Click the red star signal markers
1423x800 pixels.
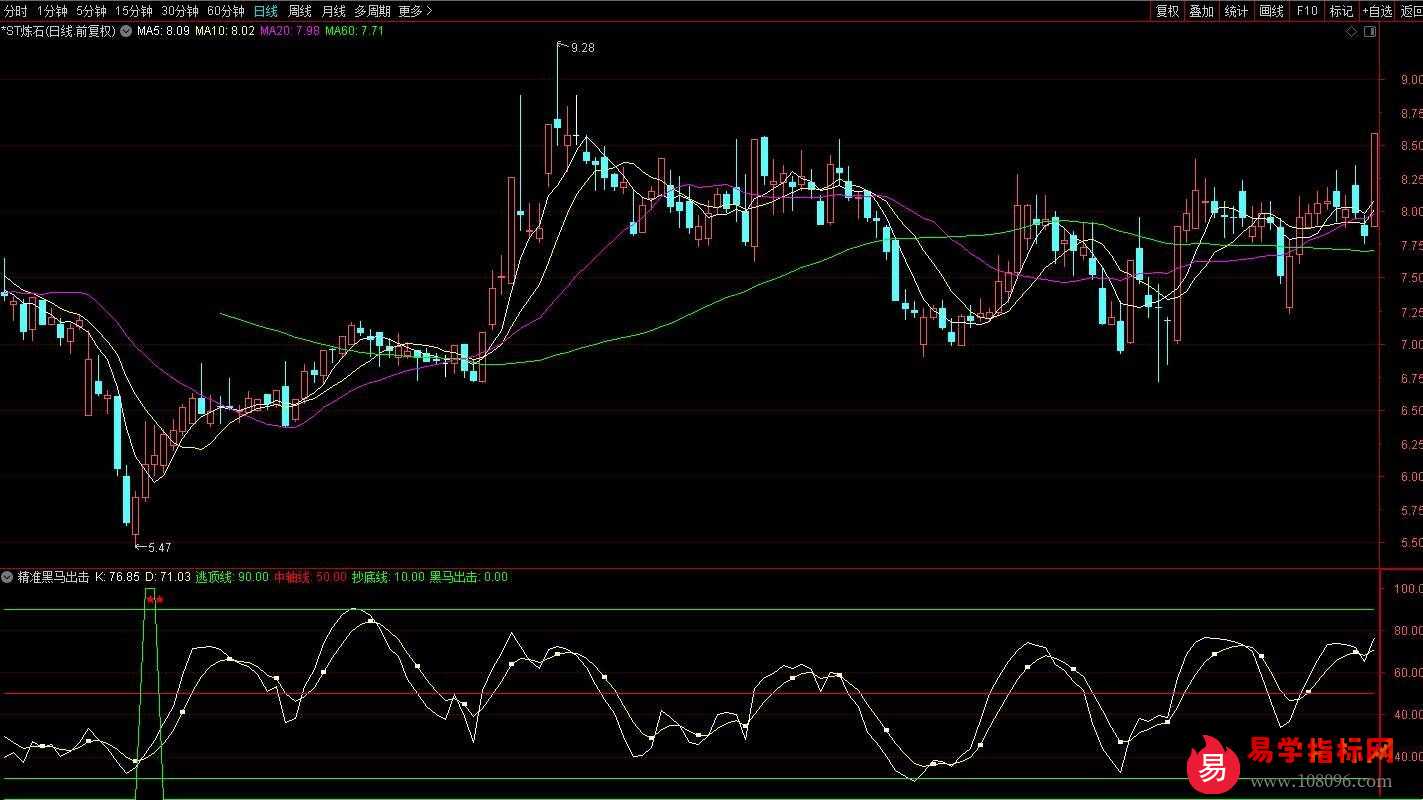pos(153,600)
